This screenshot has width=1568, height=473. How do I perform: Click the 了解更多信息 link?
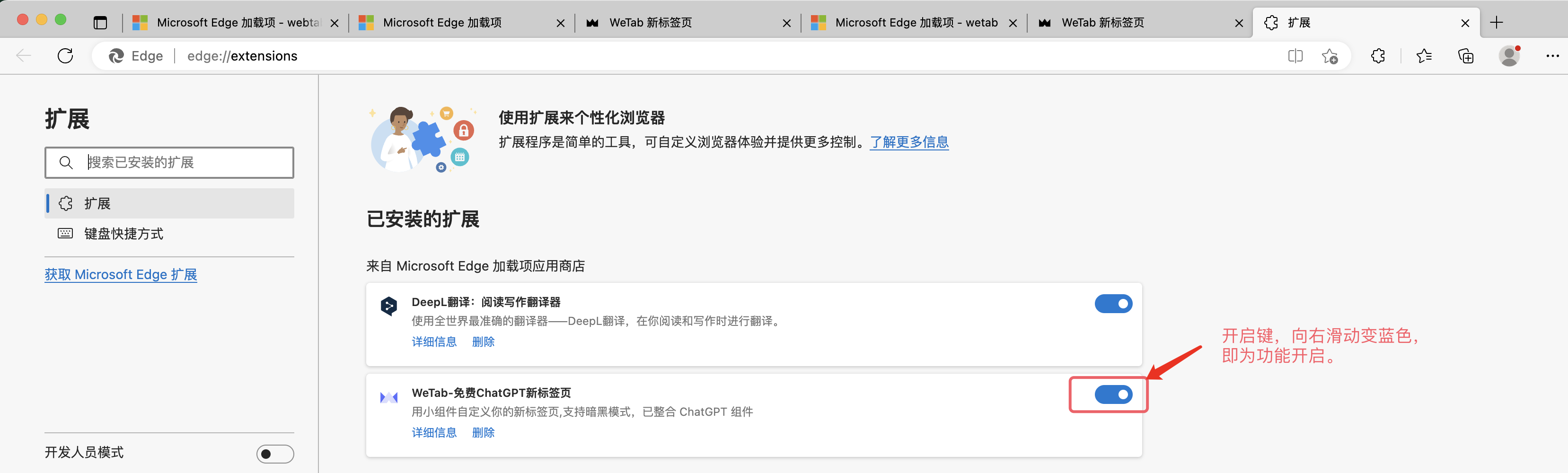pyautogui.click(x=909, y=142)
